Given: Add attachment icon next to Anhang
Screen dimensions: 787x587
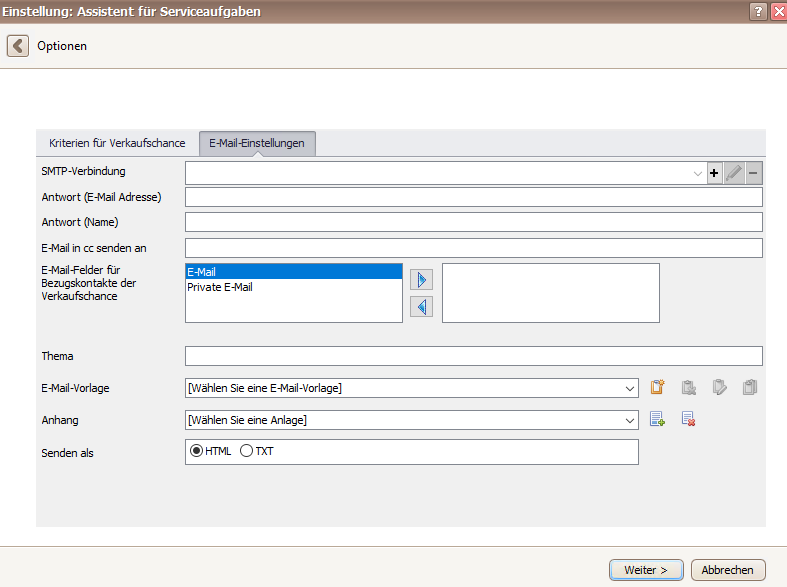Looking at the screenshot, I should (x=658, y=419).
